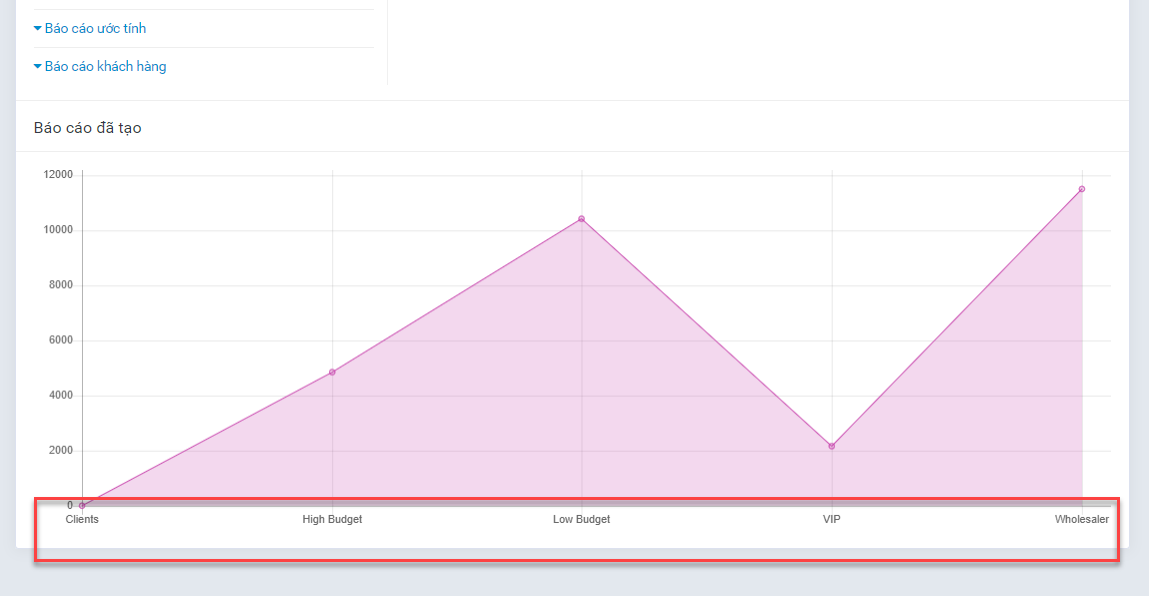This screenshot has height=596, width=1149.
Task: Click the Báo cáo đã tạo heading
Action: (x=88, y=128)
